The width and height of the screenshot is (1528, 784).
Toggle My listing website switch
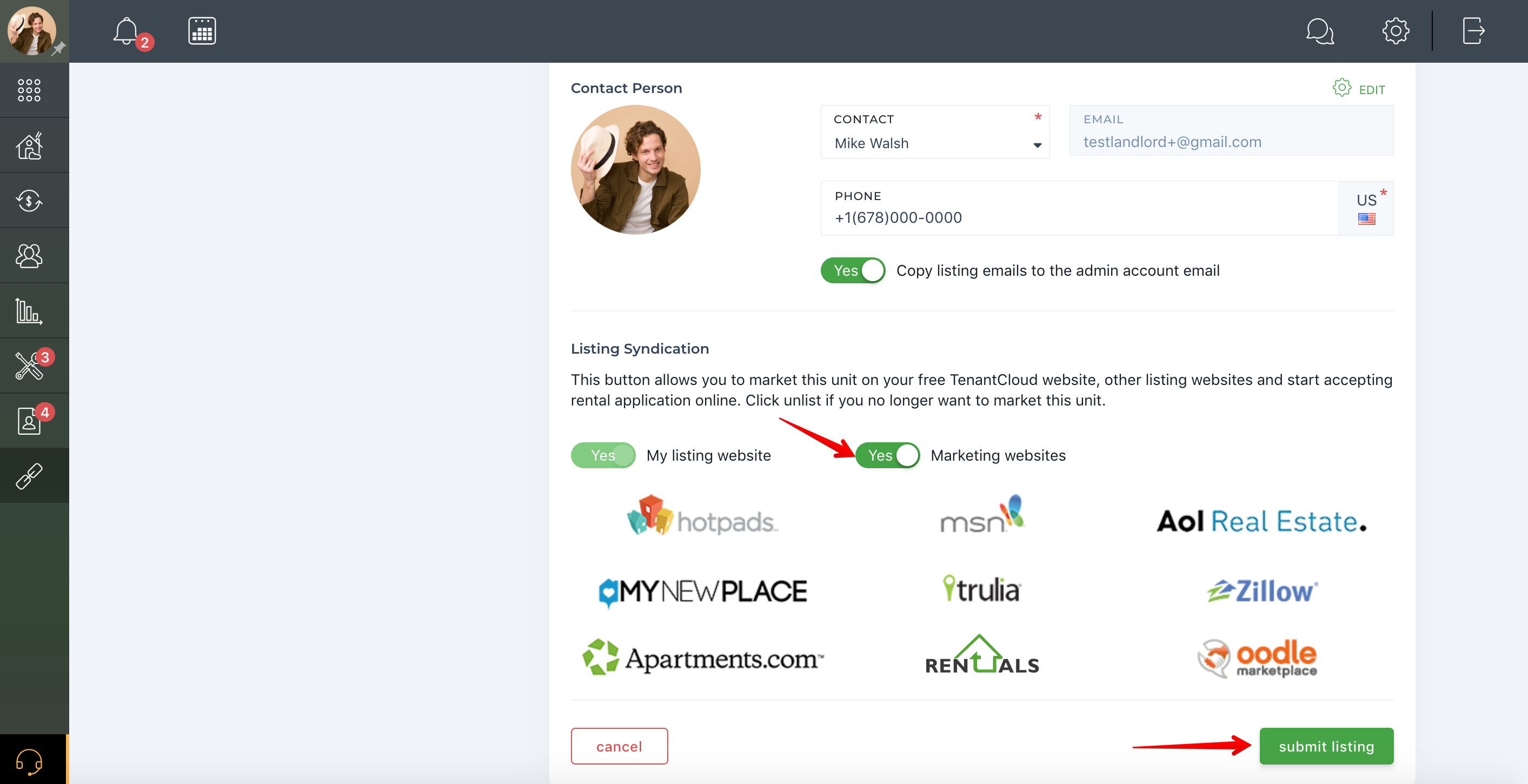click(x=603, y=455)
